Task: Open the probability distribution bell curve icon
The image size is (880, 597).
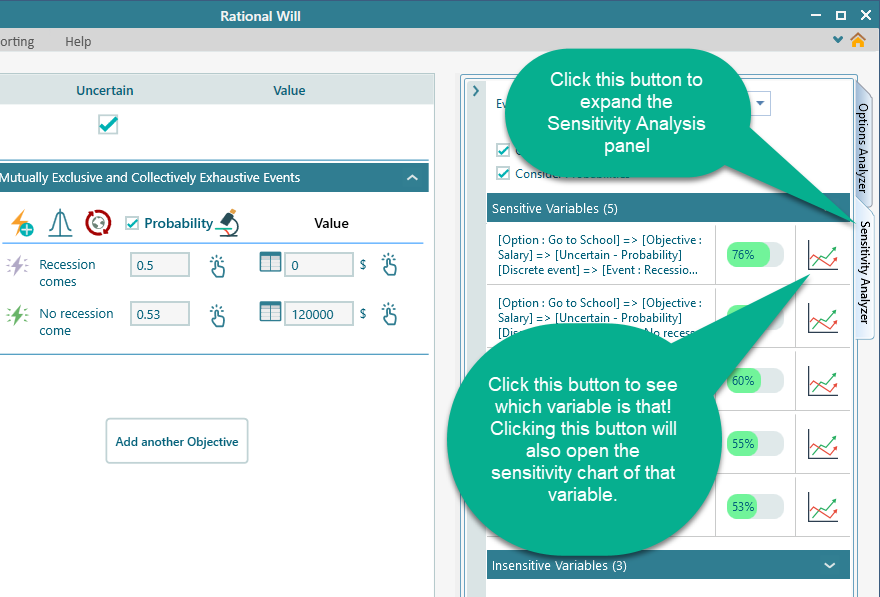Action: (x=61, y=222)
